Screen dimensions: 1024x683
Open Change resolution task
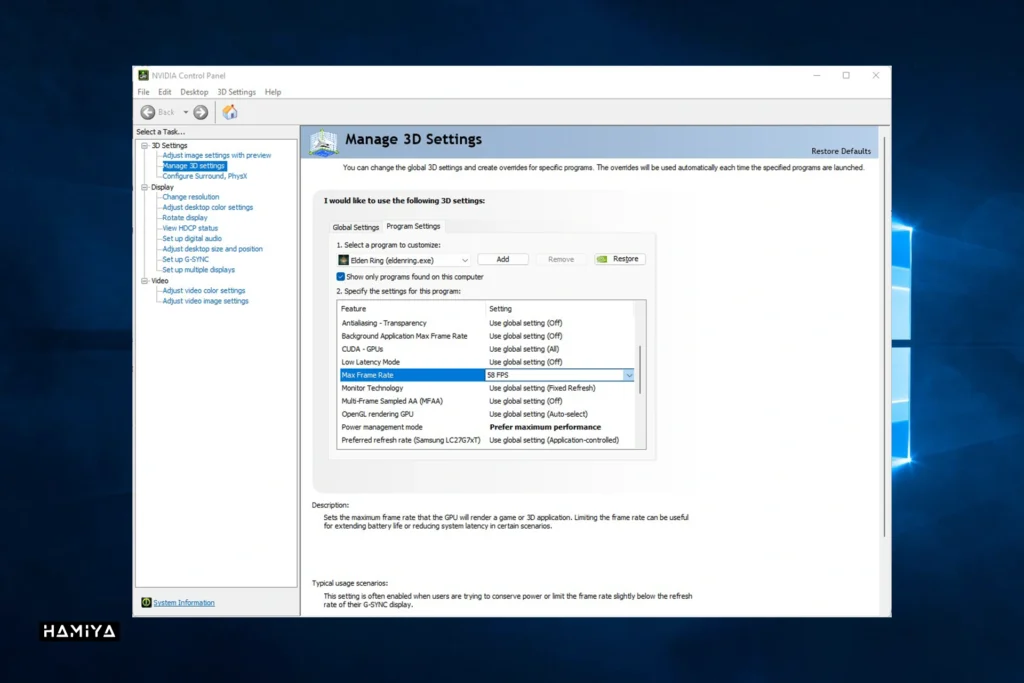point(191,197)
